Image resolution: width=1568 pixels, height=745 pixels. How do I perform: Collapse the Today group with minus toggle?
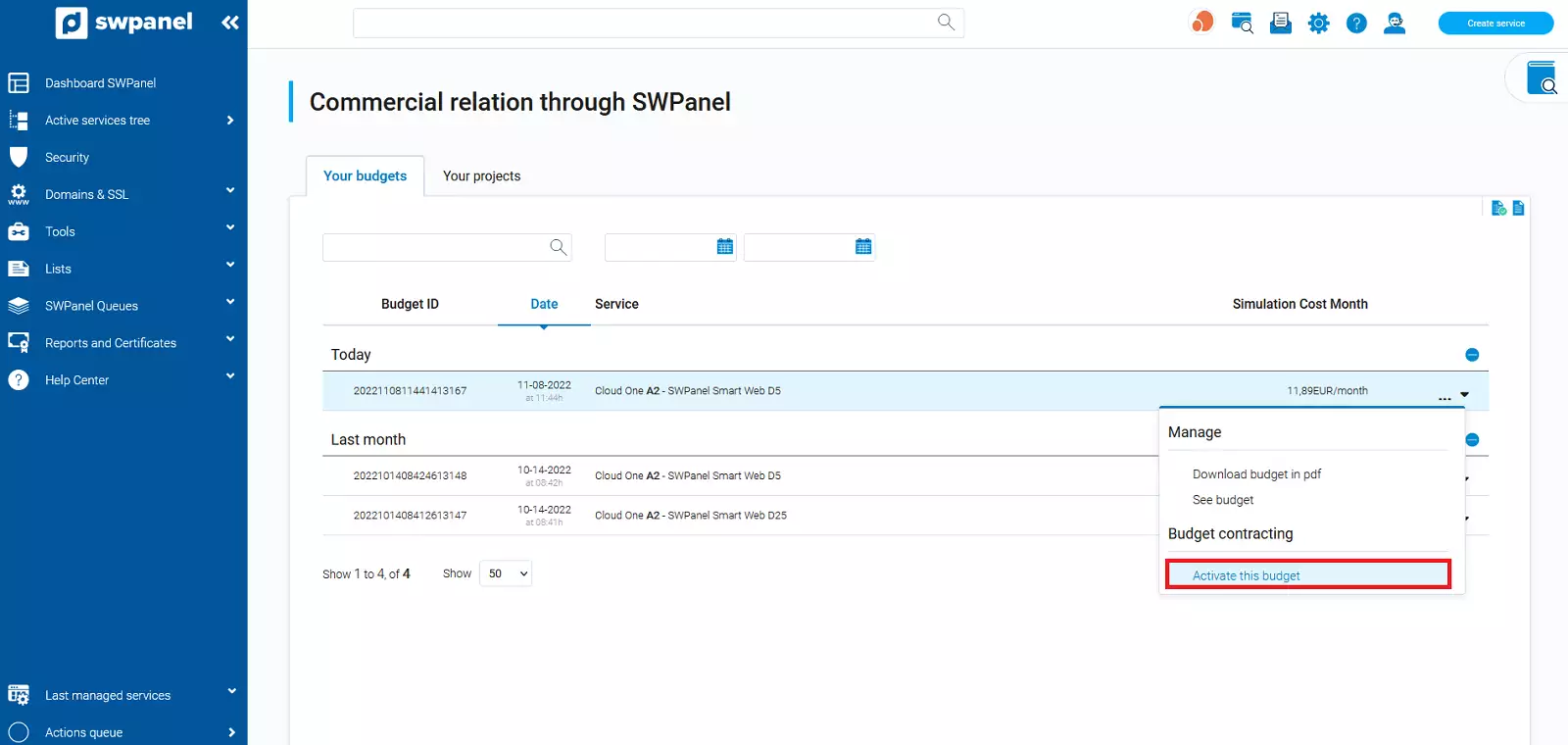pyautogui.click(x=1471, y=355)
